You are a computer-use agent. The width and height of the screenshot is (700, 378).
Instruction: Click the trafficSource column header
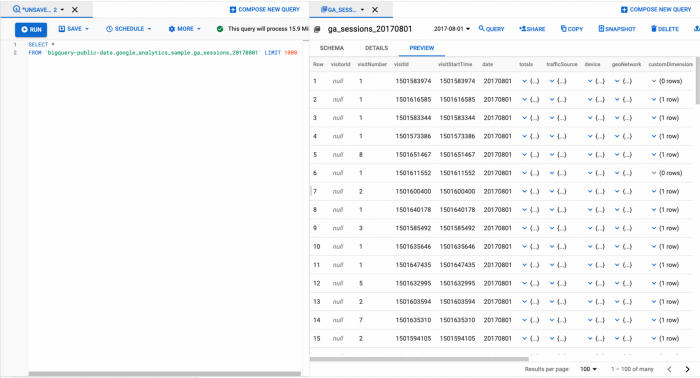click(x=562, y=64)
